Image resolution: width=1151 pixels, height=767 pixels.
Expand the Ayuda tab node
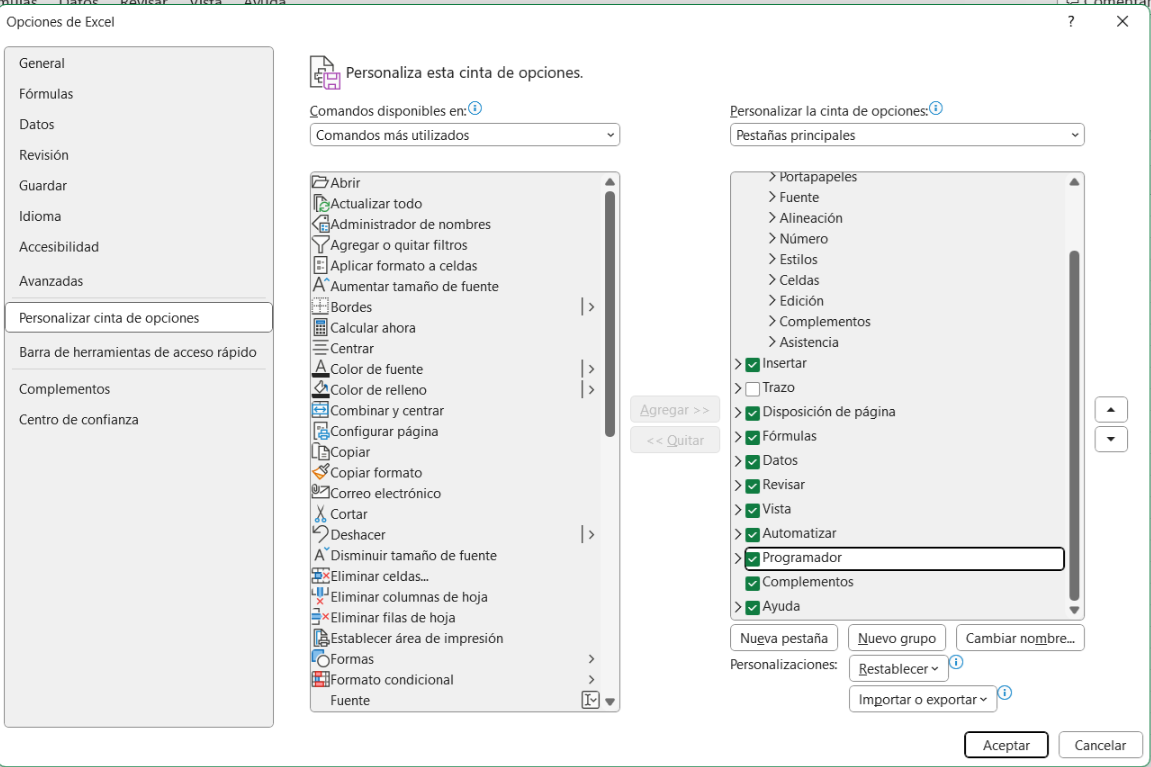(738, 606)
